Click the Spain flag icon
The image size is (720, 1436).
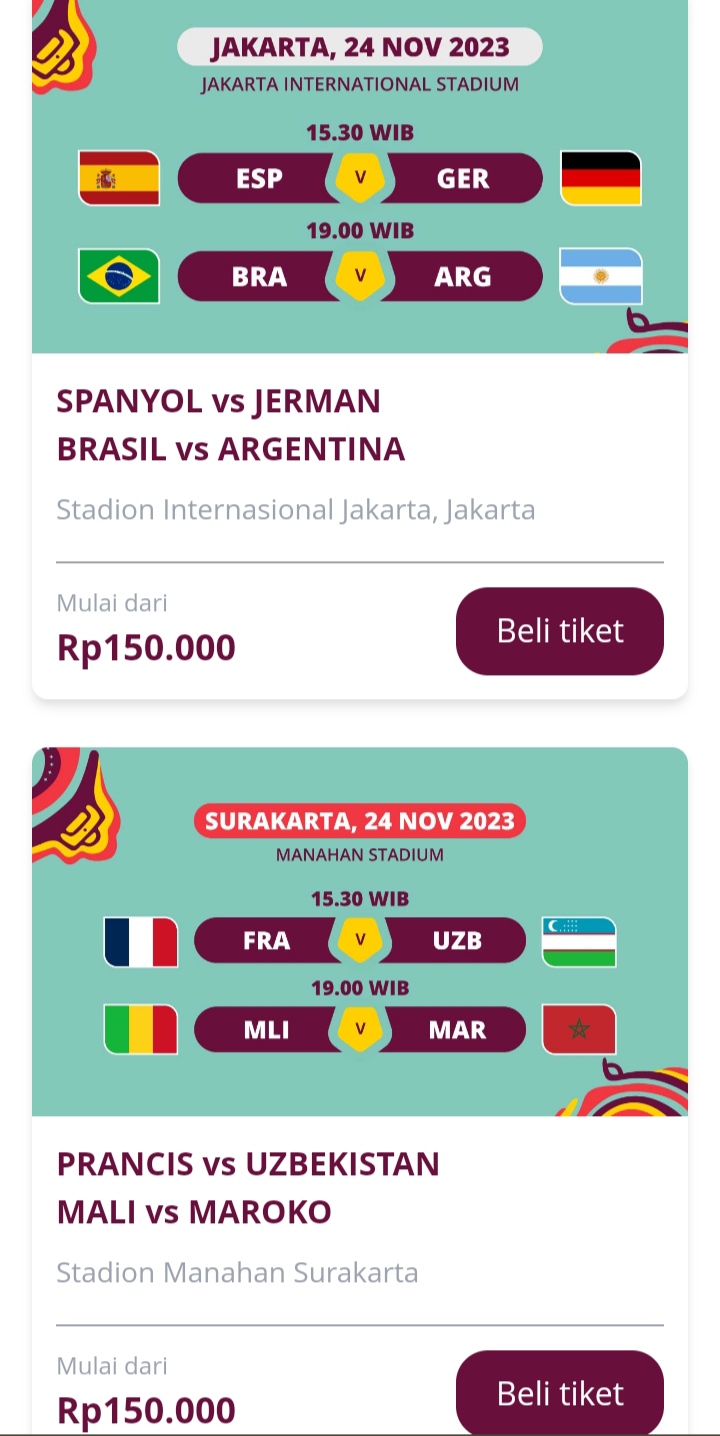119,177
